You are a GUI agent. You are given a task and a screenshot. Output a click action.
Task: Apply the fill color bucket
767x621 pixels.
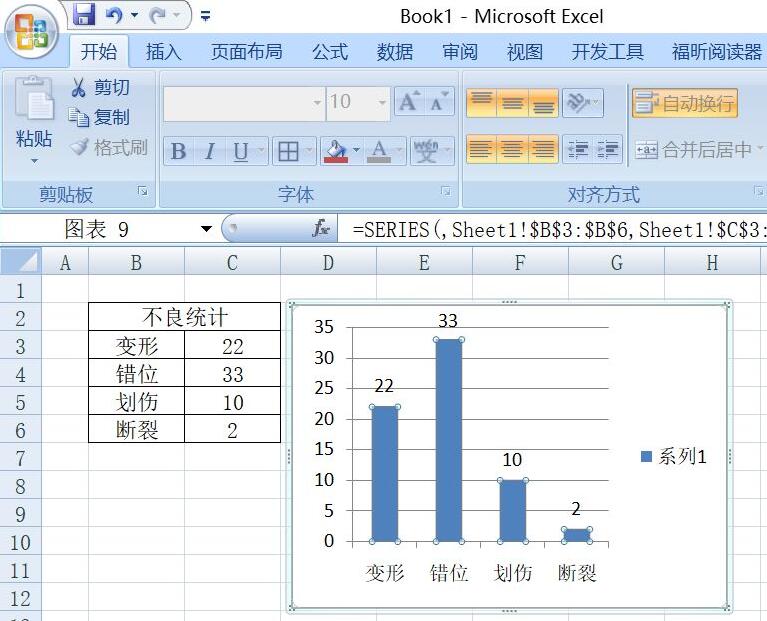[336, 151]
